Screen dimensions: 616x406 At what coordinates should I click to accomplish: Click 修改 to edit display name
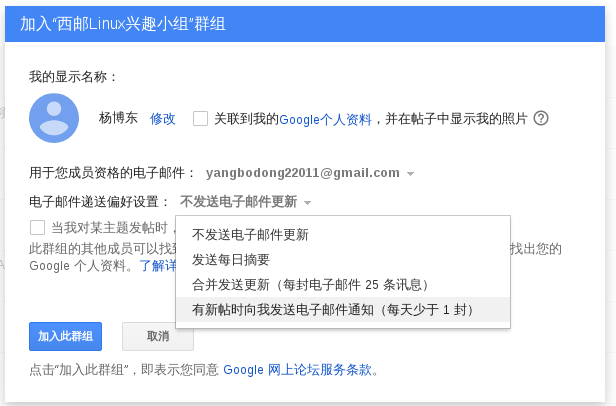click(162, 118)
